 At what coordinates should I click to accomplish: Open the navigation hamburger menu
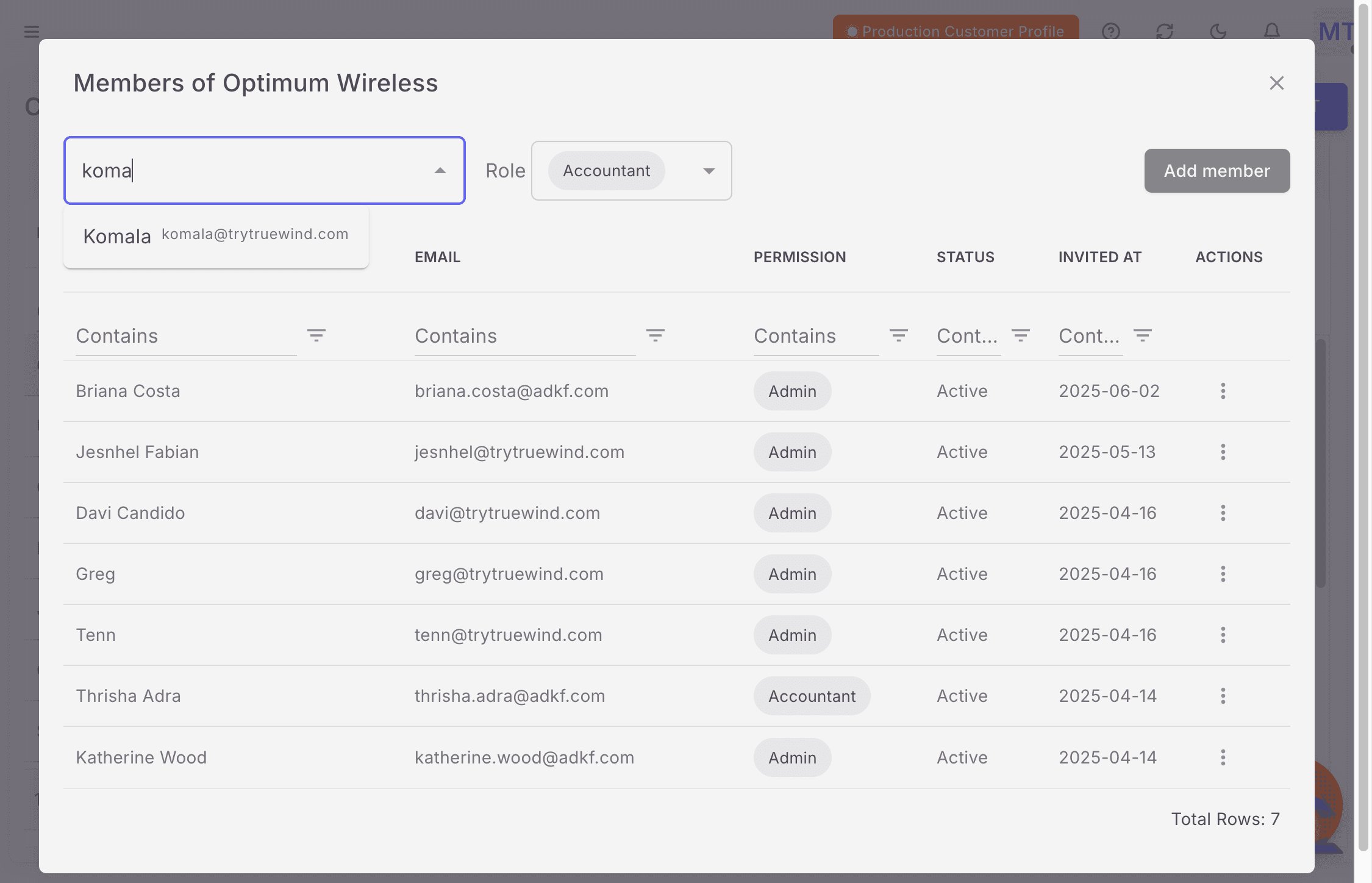click(31, 31)
